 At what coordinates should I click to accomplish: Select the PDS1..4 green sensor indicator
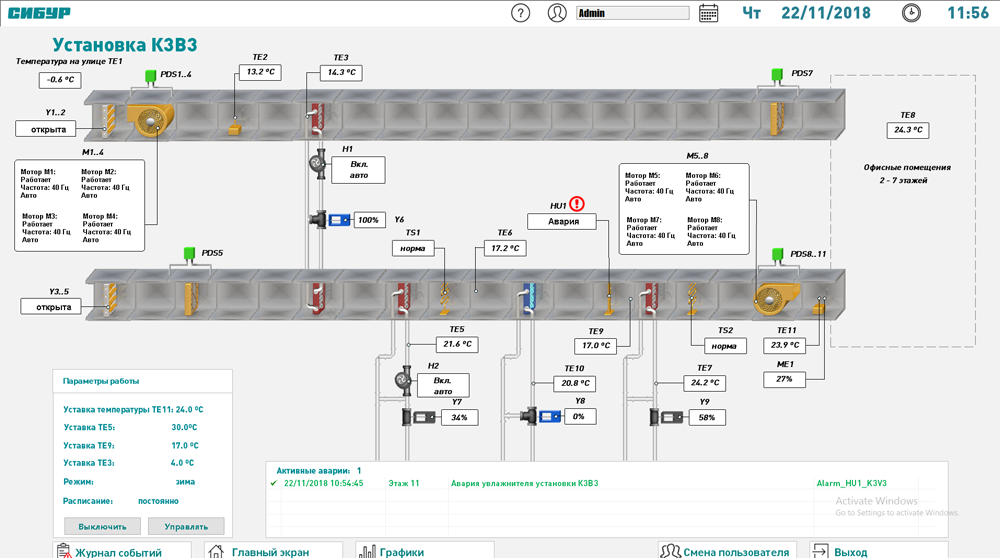pyautogui.click(x=151, y=76)
